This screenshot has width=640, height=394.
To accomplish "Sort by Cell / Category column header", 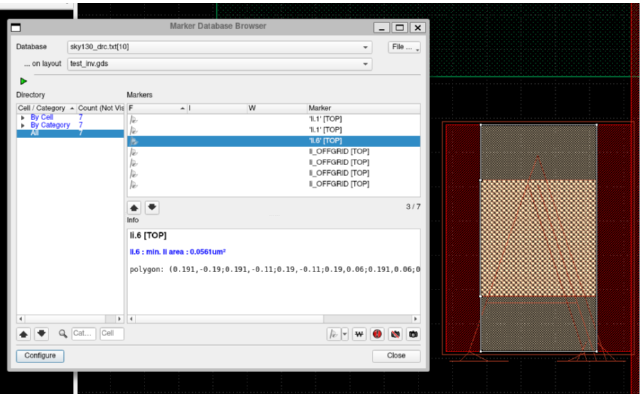I will [x=47, y=108].
